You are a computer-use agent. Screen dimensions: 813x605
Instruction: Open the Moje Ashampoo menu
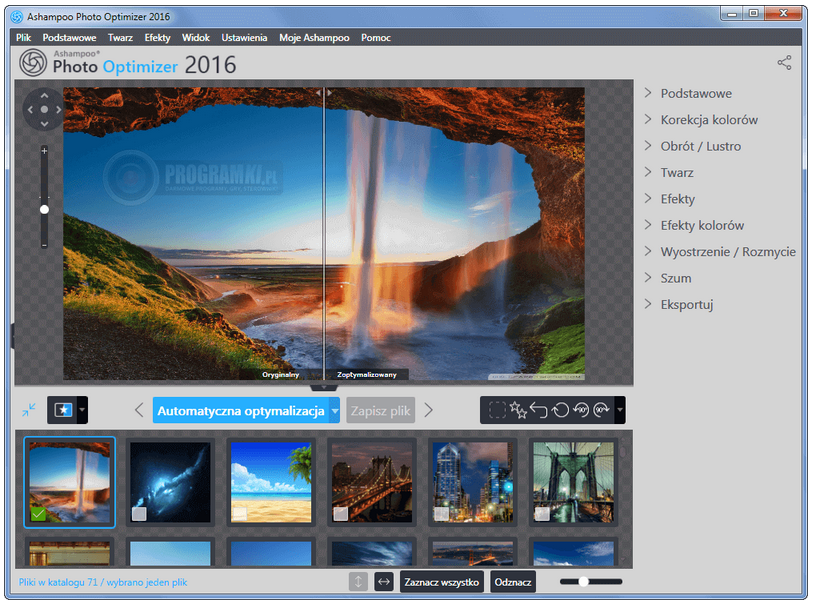(x=314, y=37)
